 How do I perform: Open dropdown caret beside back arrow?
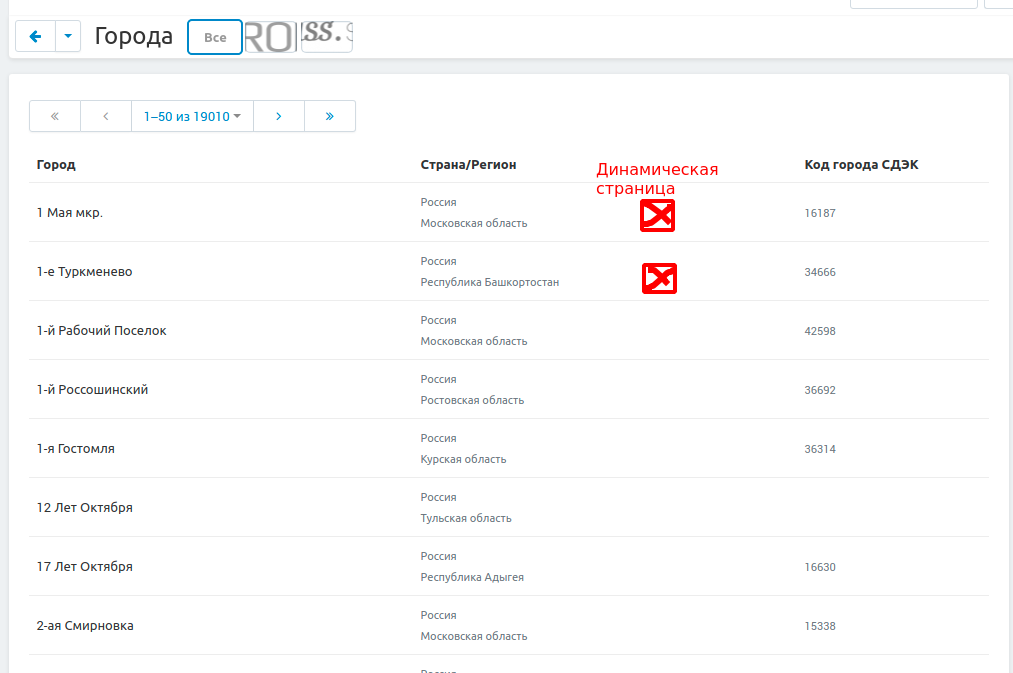point(67,37)
